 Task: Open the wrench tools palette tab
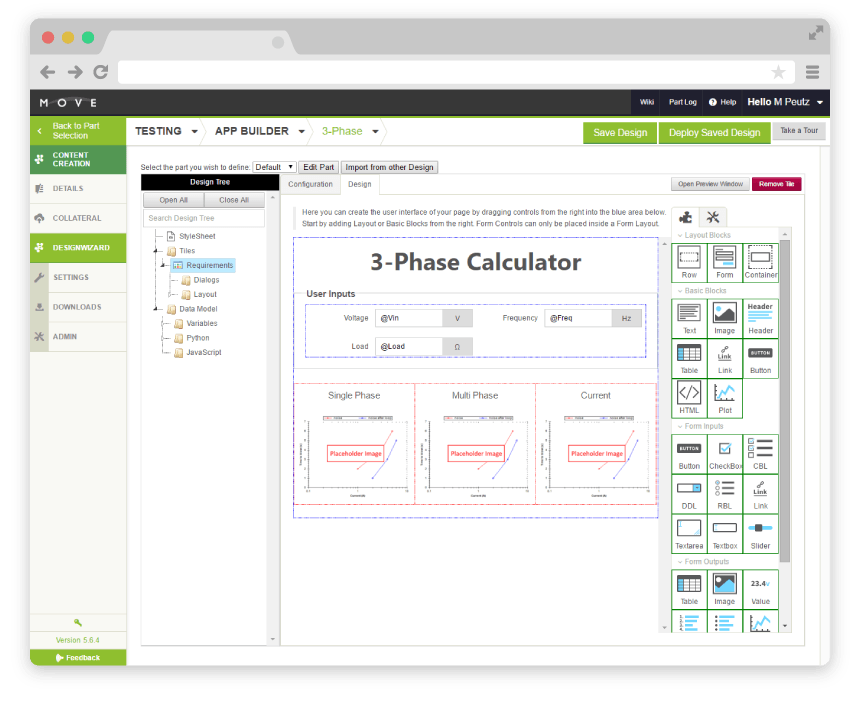[713, 218]
